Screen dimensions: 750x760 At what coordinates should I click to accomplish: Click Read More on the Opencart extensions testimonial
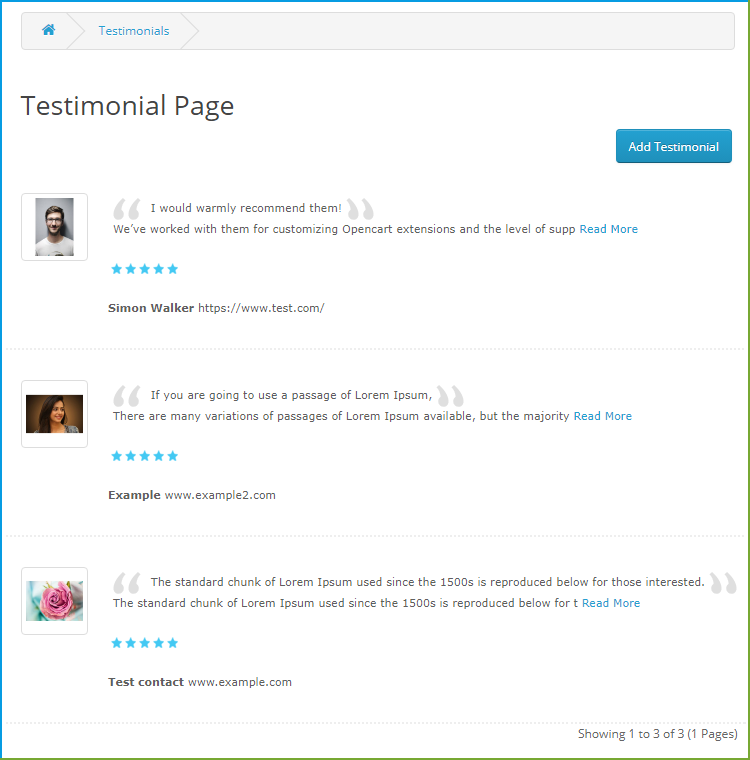click(608, 229)
